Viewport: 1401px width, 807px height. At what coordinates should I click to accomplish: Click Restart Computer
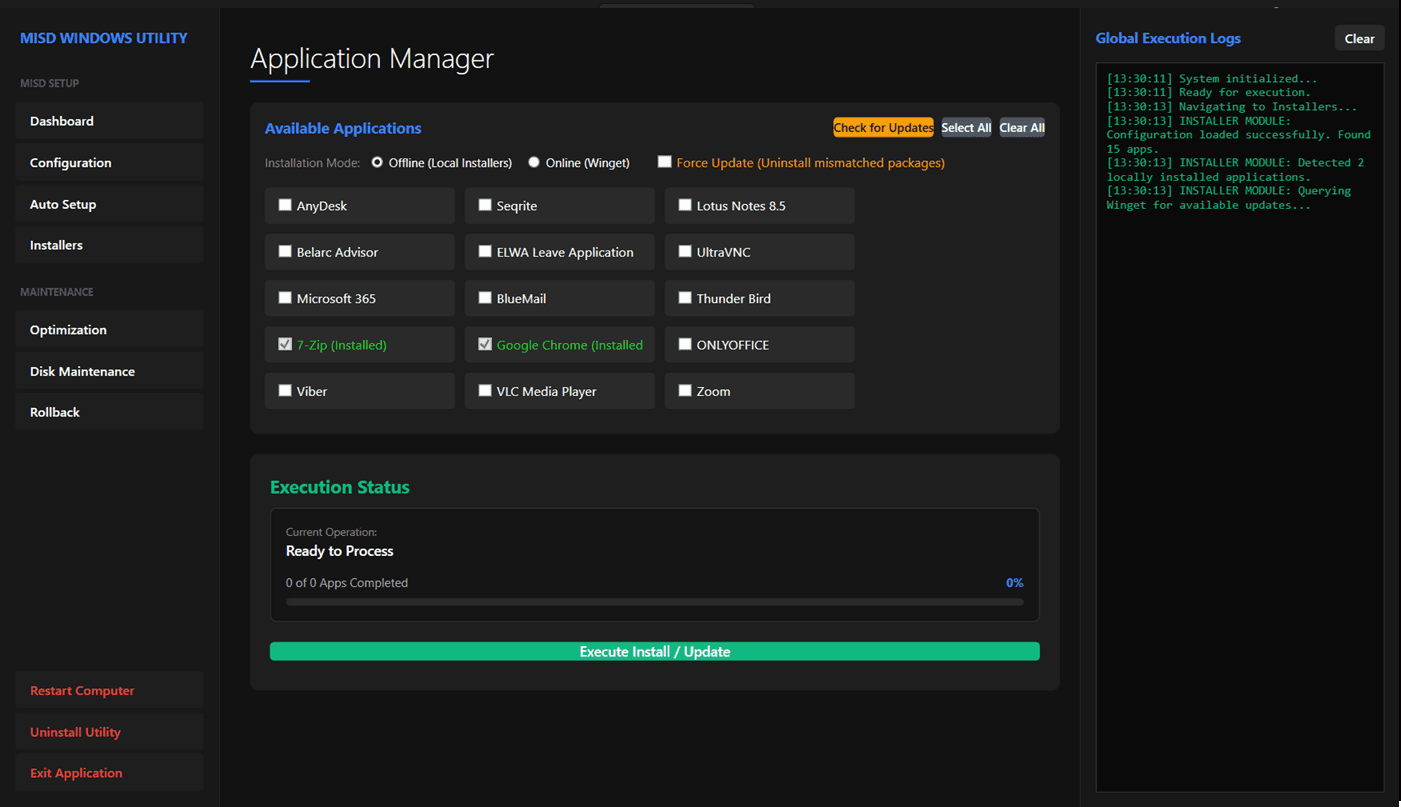(109, 690)
